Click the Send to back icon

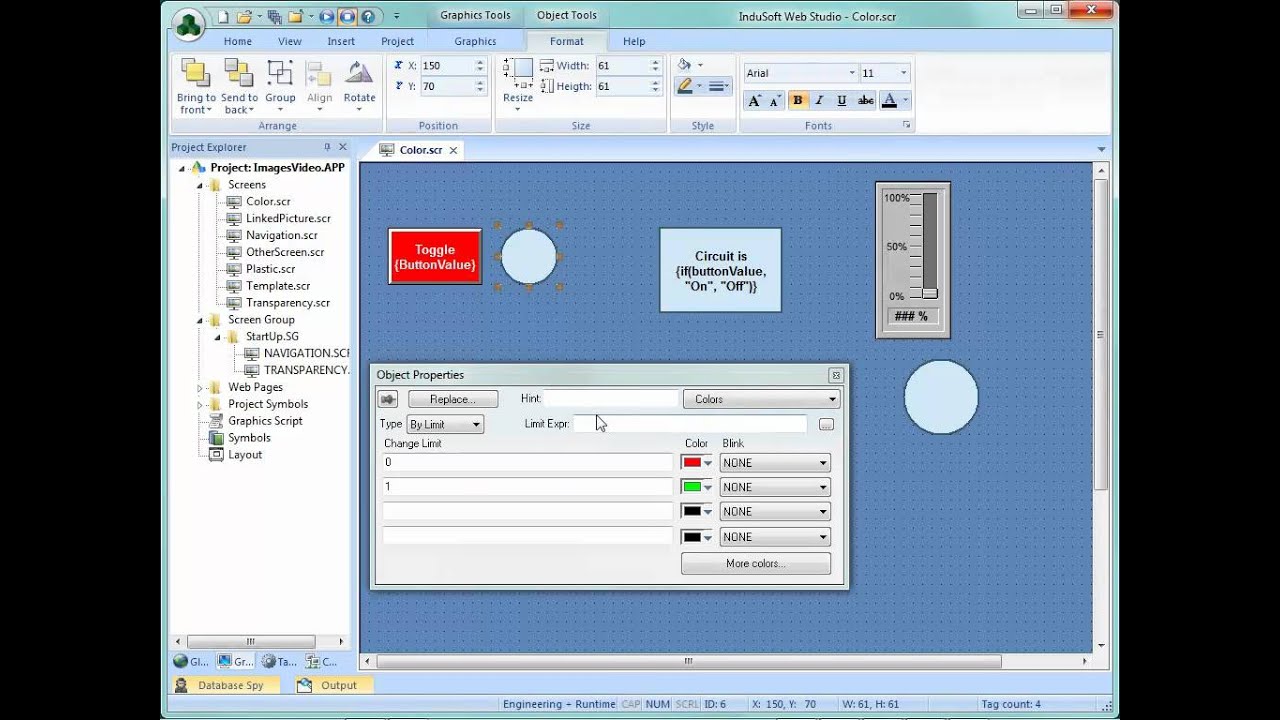238,73
